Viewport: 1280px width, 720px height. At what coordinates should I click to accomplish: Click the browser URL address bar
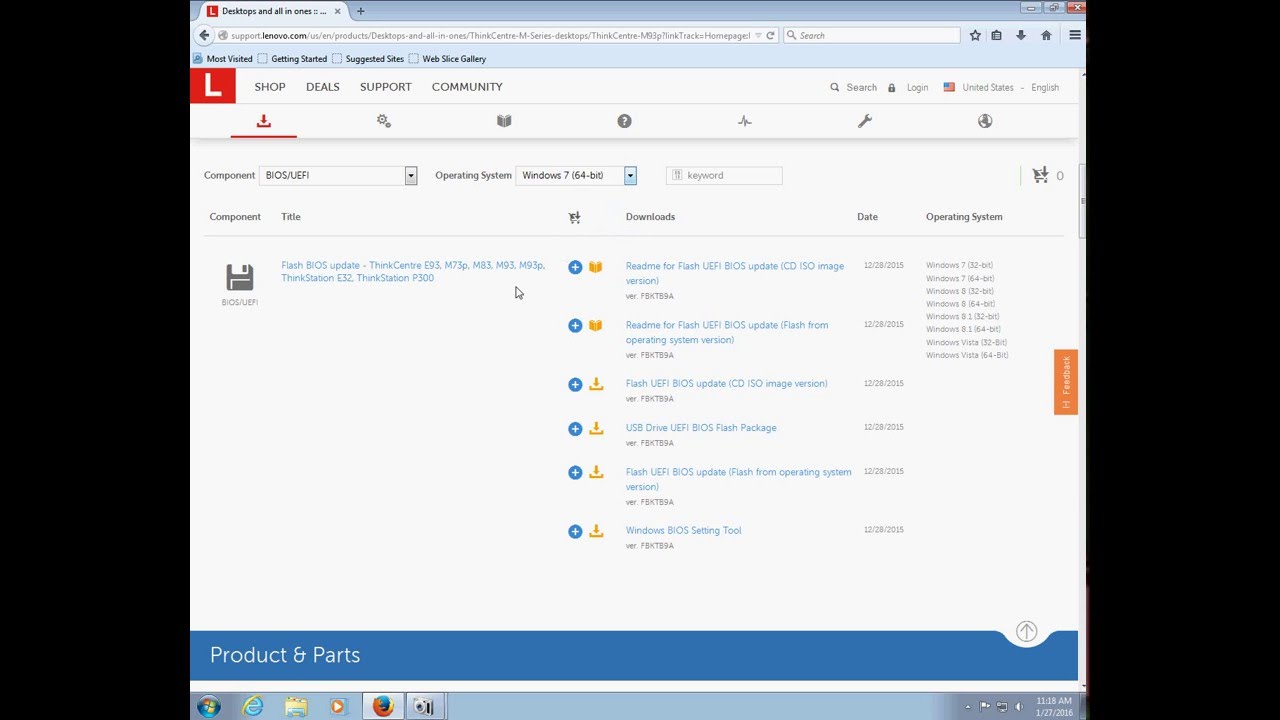tap(490, 35)
